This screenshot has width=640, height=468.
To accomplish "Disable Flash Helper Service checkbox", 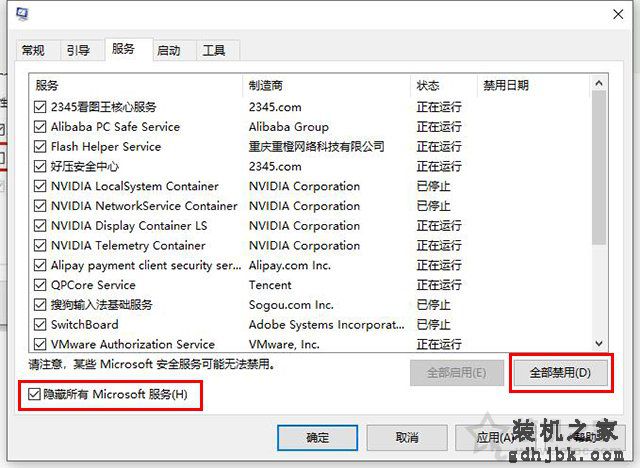I will coord(40,146).
